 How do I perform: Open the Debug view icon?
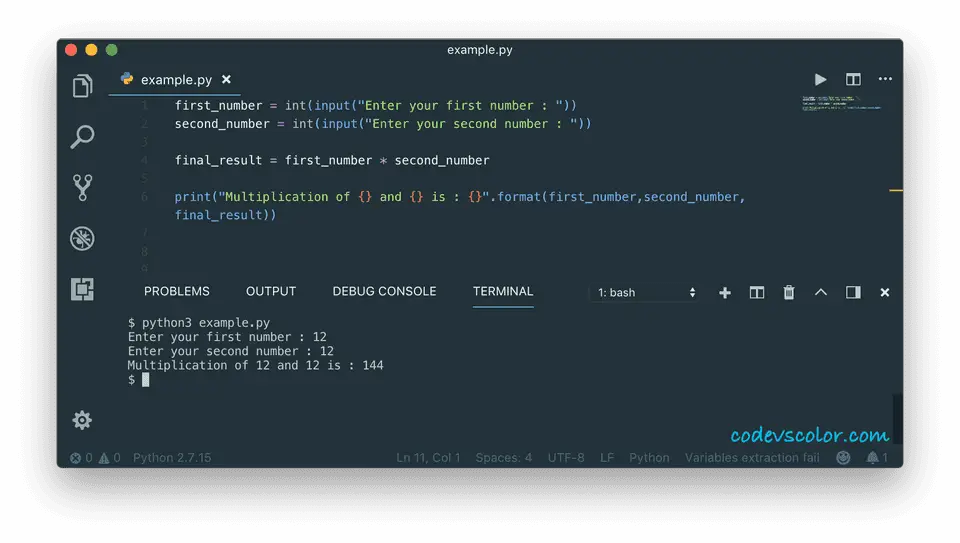[x=83, y=238]
